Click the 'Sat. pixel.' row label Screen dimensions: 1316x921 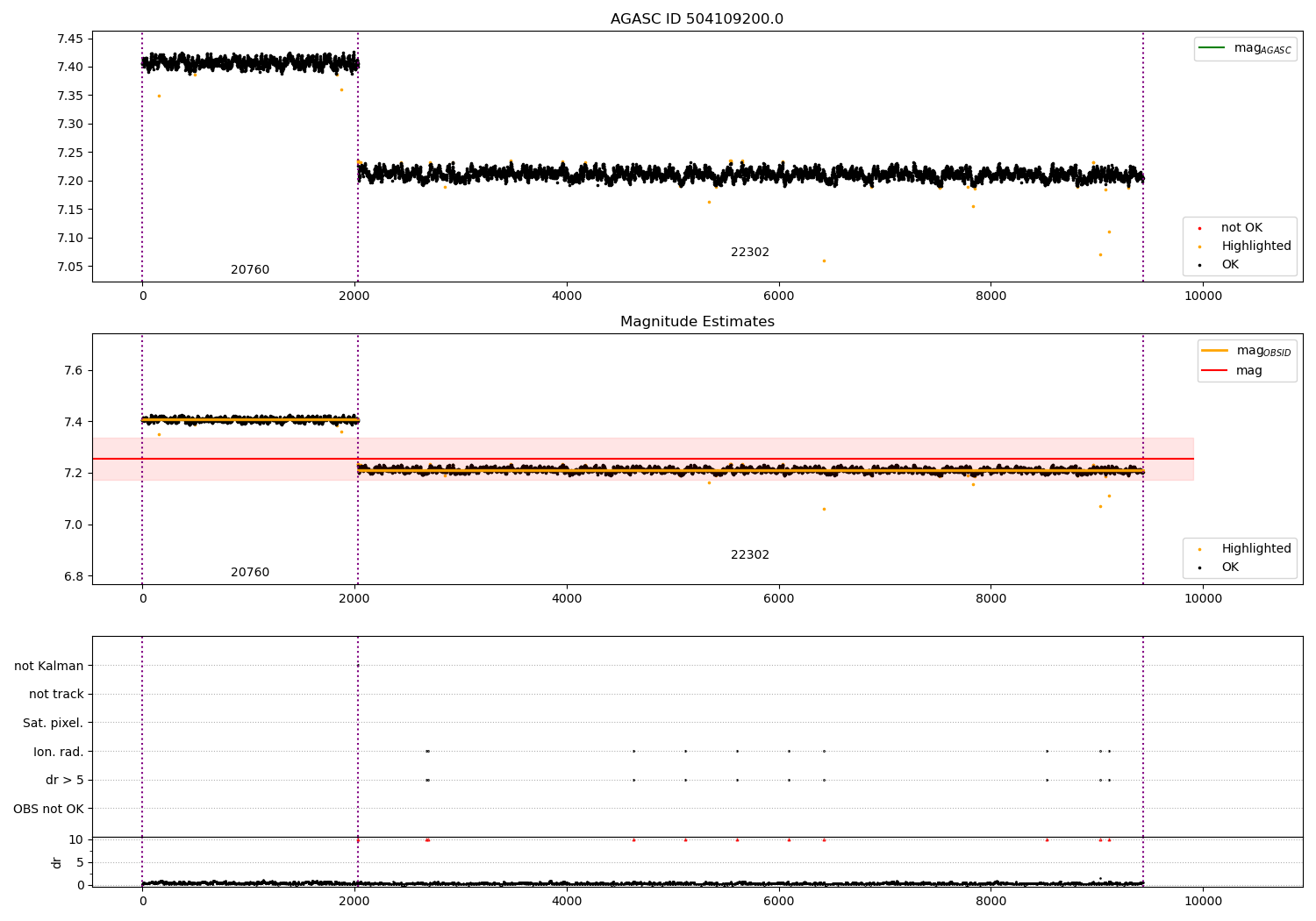pyautogui.click(x=54, y=723)
